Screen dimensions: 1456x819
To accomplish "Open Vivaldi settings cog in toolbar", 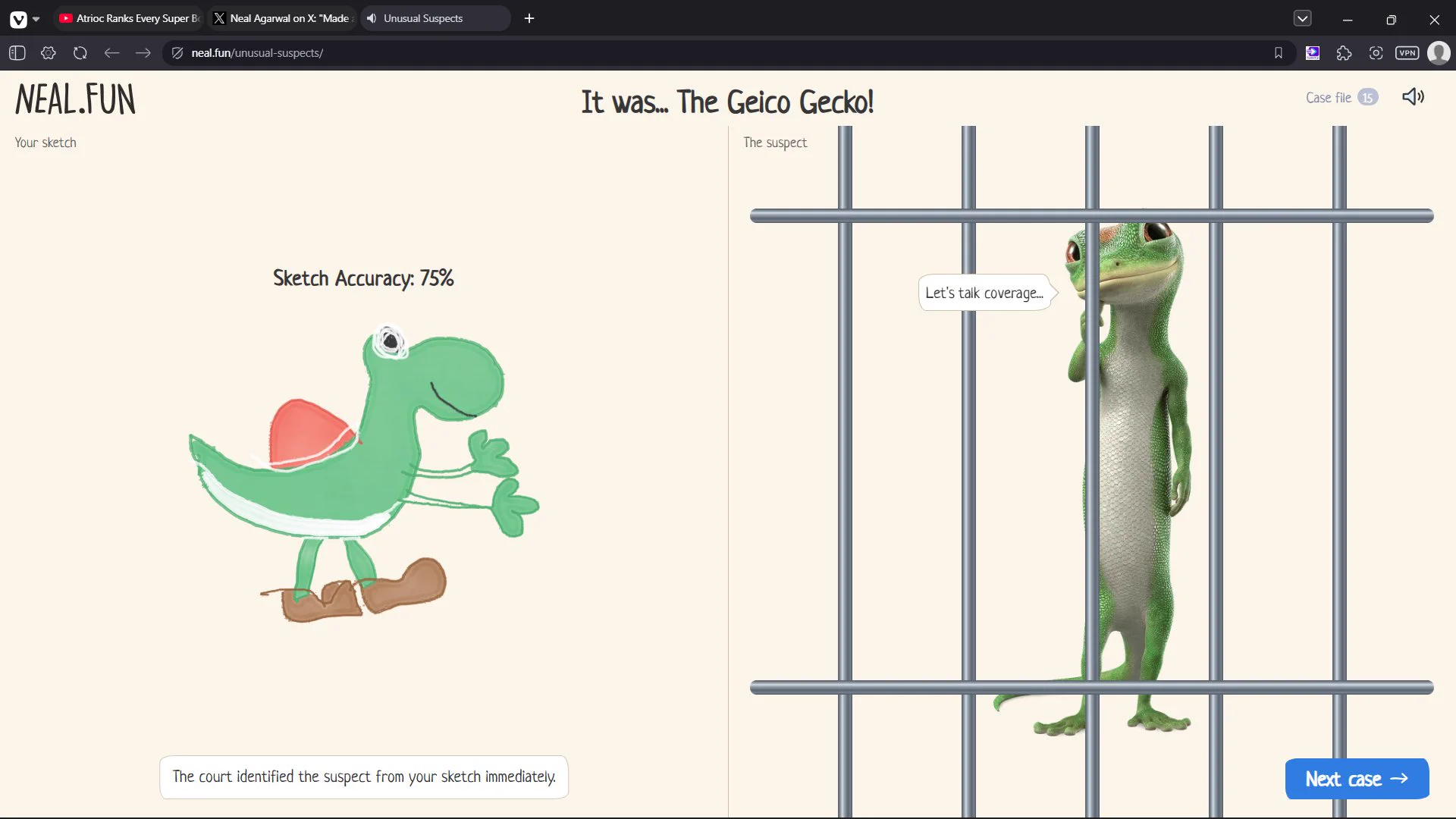I will pyautogui.click(x=49, y=53).
